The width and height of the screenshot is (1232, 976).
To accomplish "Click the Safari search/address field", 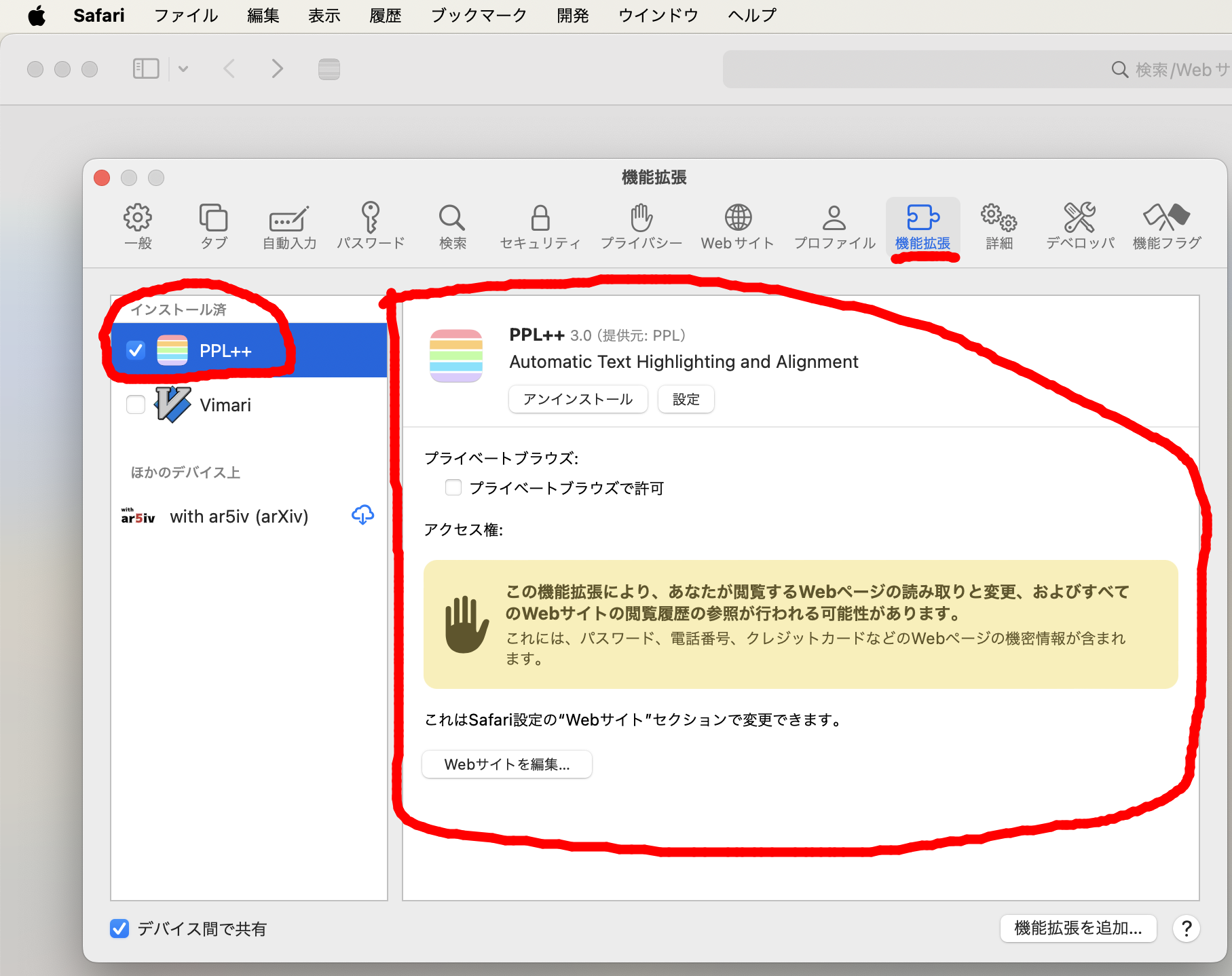I will (977, 69).
